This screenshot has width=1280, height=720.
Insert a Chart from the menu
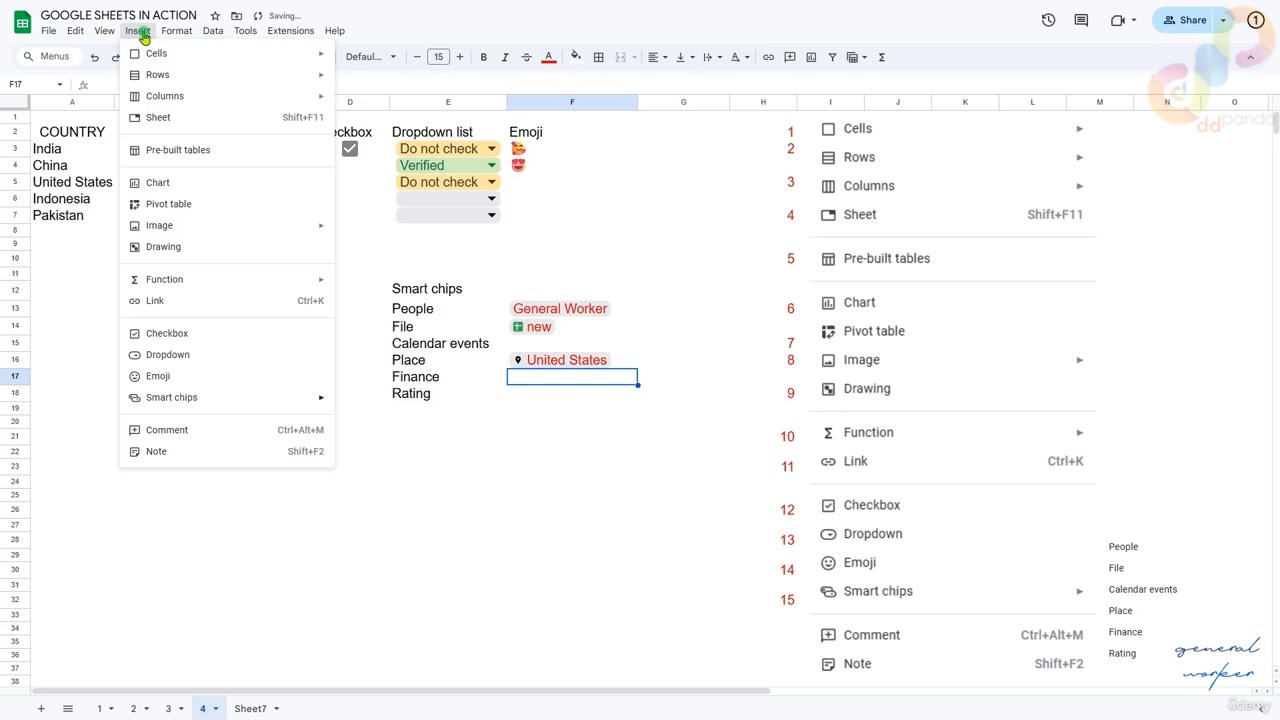click(x=227, y=183)
